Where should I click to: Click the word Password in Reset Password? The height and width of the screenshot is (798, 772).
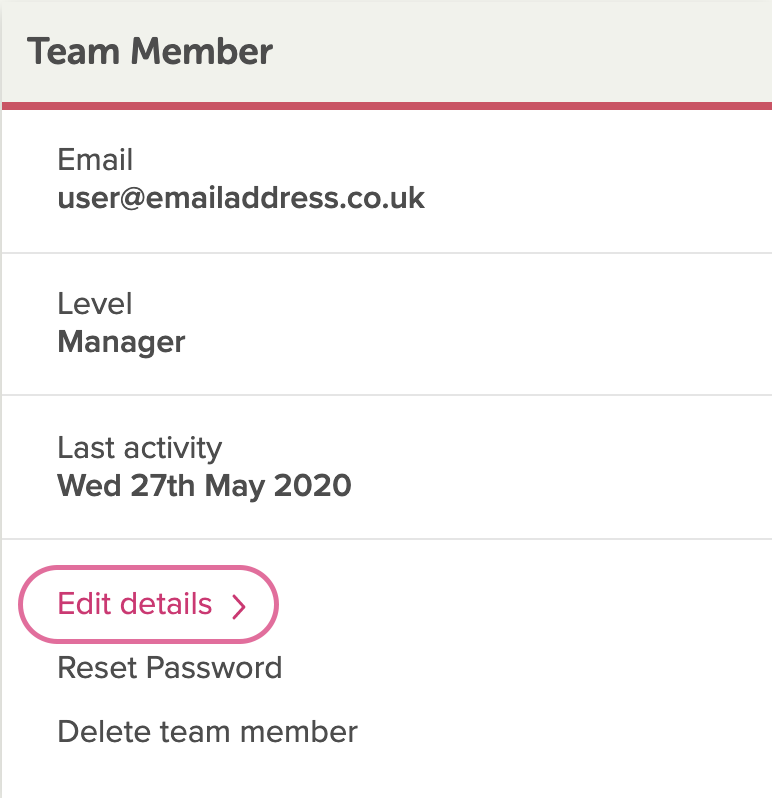214,667
